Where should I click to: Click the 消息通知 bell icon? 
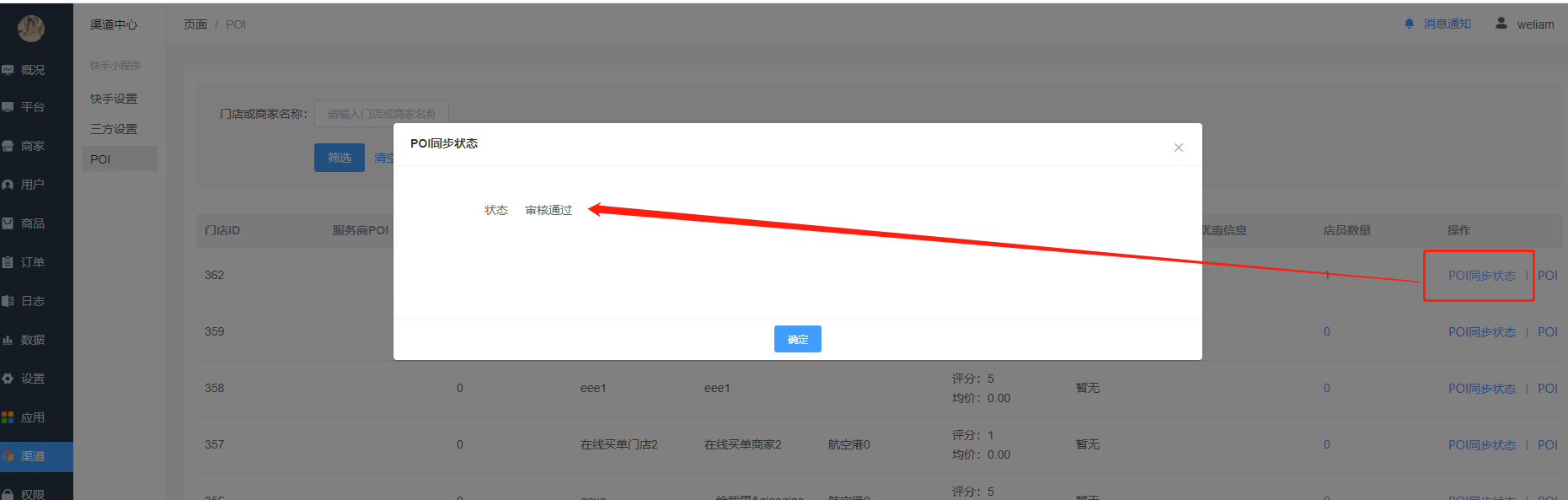click(1409, 24)
